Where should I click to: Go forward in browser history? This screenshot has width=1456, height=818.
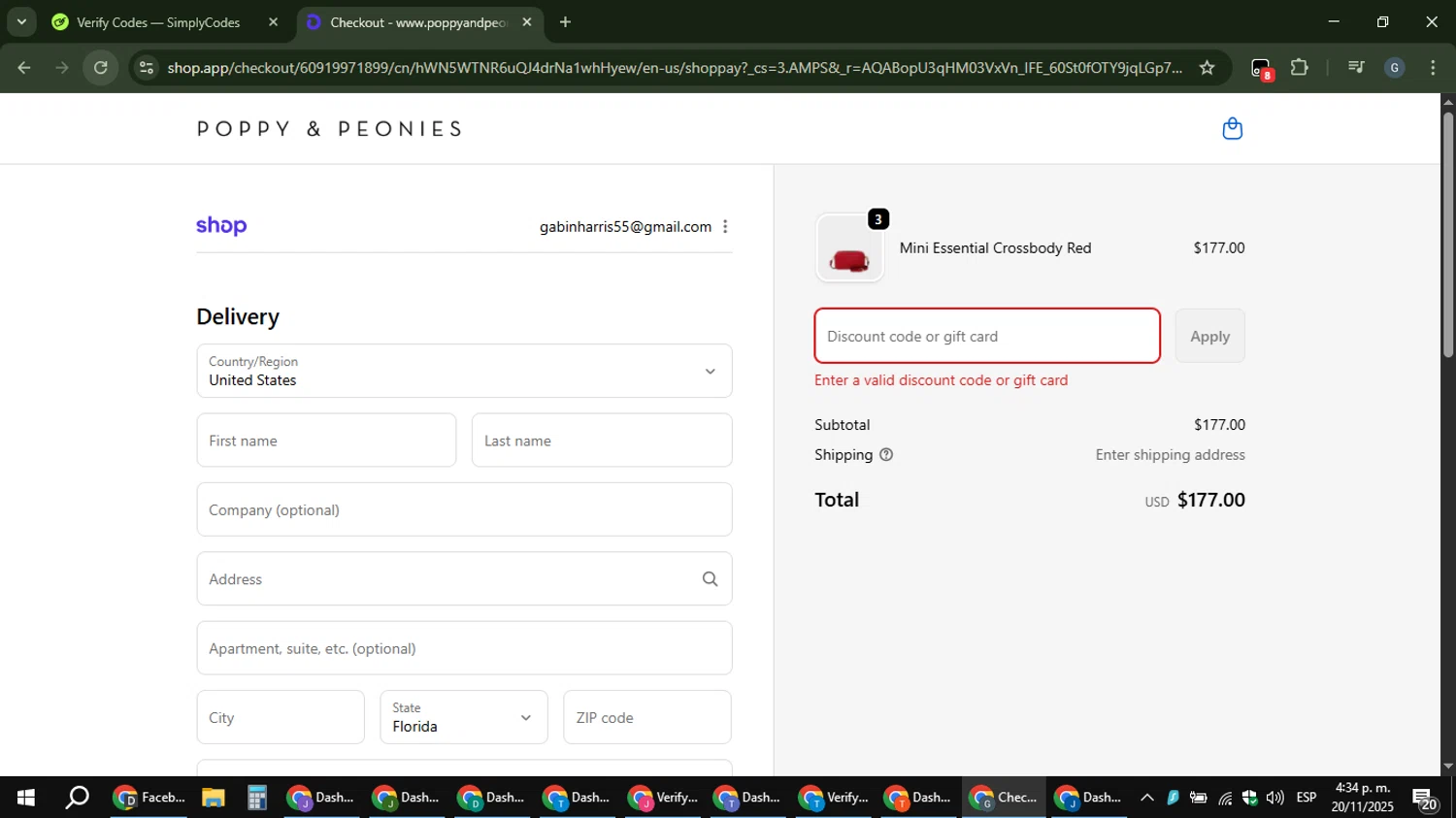pyautogui.click(x=62, y=68)
